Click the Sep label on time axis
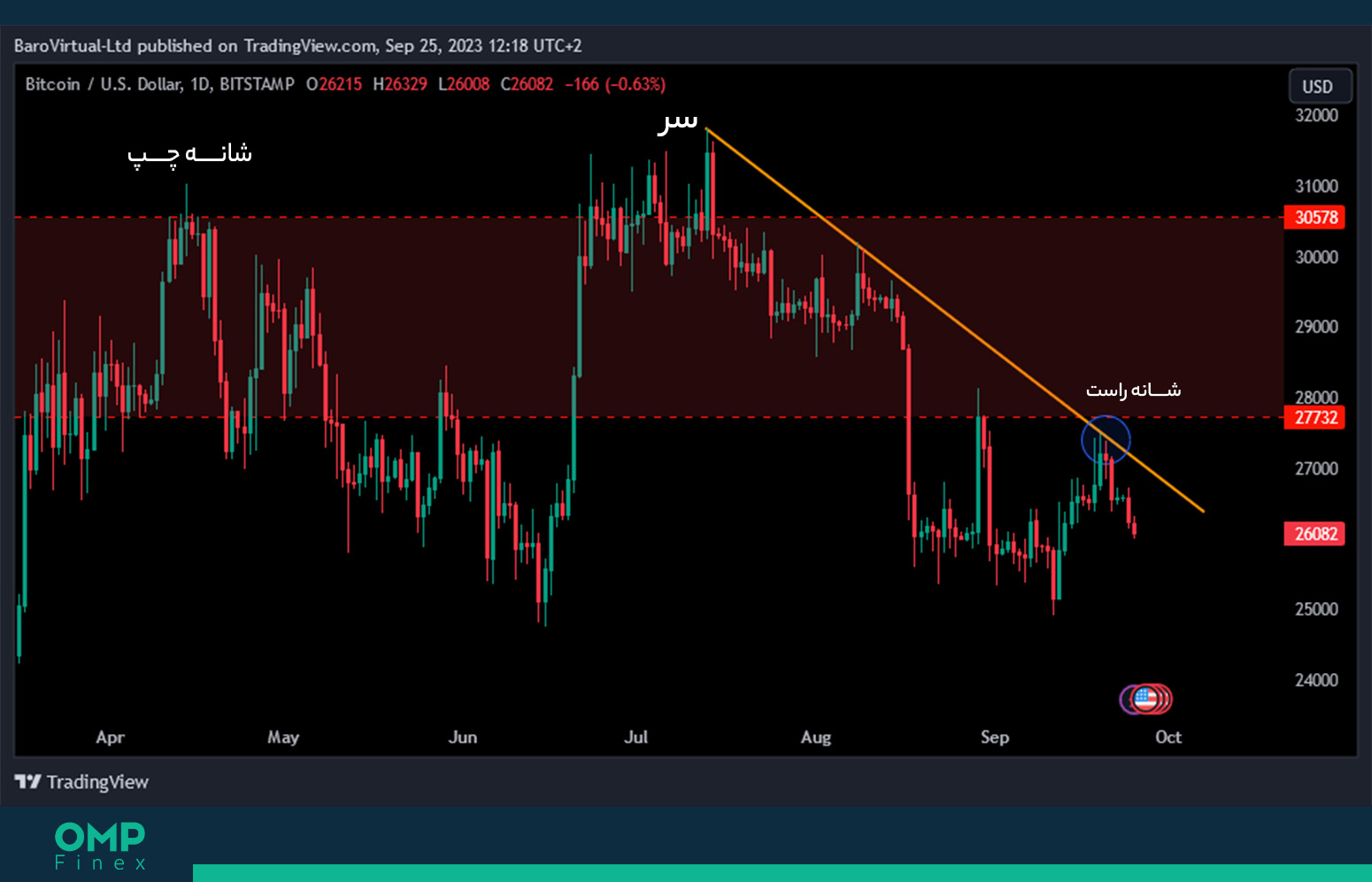This screenshot has width=1372, height=882. [995, 737]
